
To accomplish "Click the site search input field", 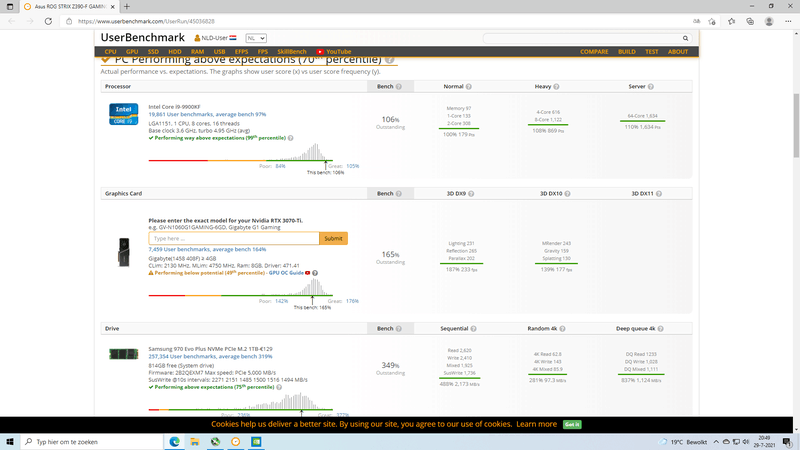I will pos(582,38).
